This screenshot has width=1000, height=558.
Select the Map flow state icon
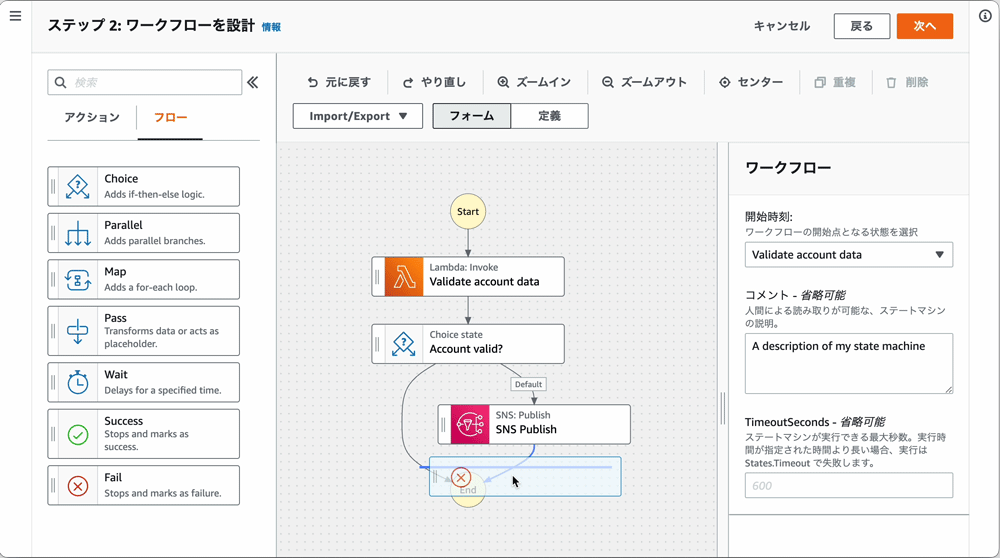point(78,279)
